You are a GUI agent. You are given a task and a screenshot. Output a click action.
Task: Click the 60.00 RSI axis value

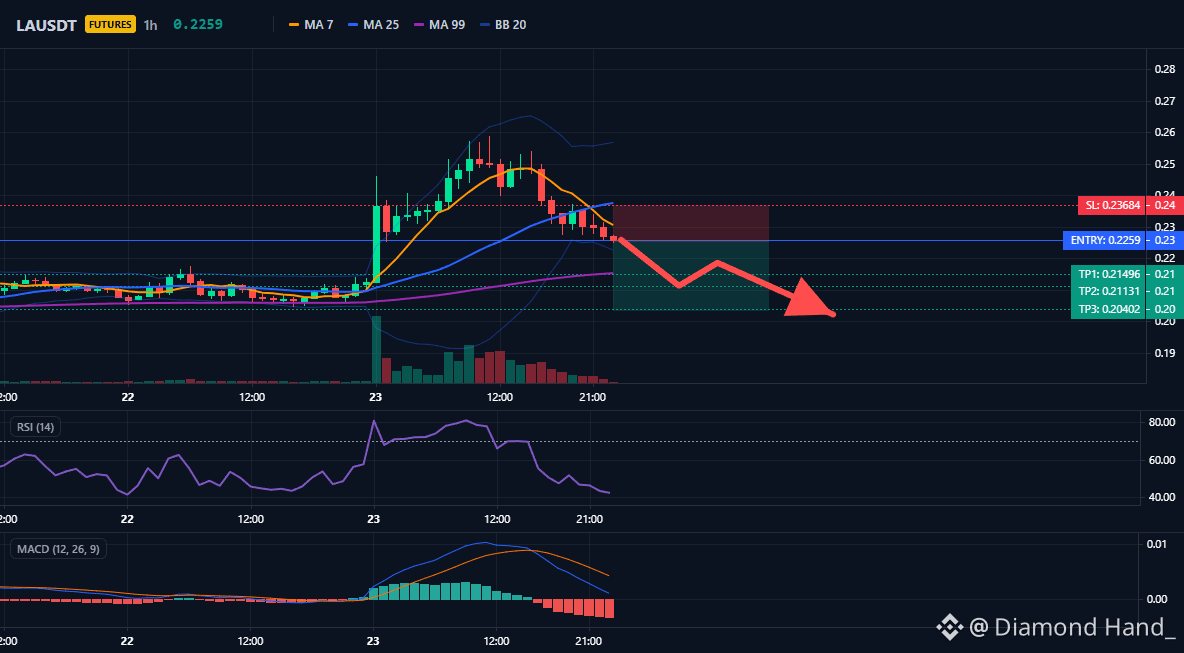pos(1161,460)
